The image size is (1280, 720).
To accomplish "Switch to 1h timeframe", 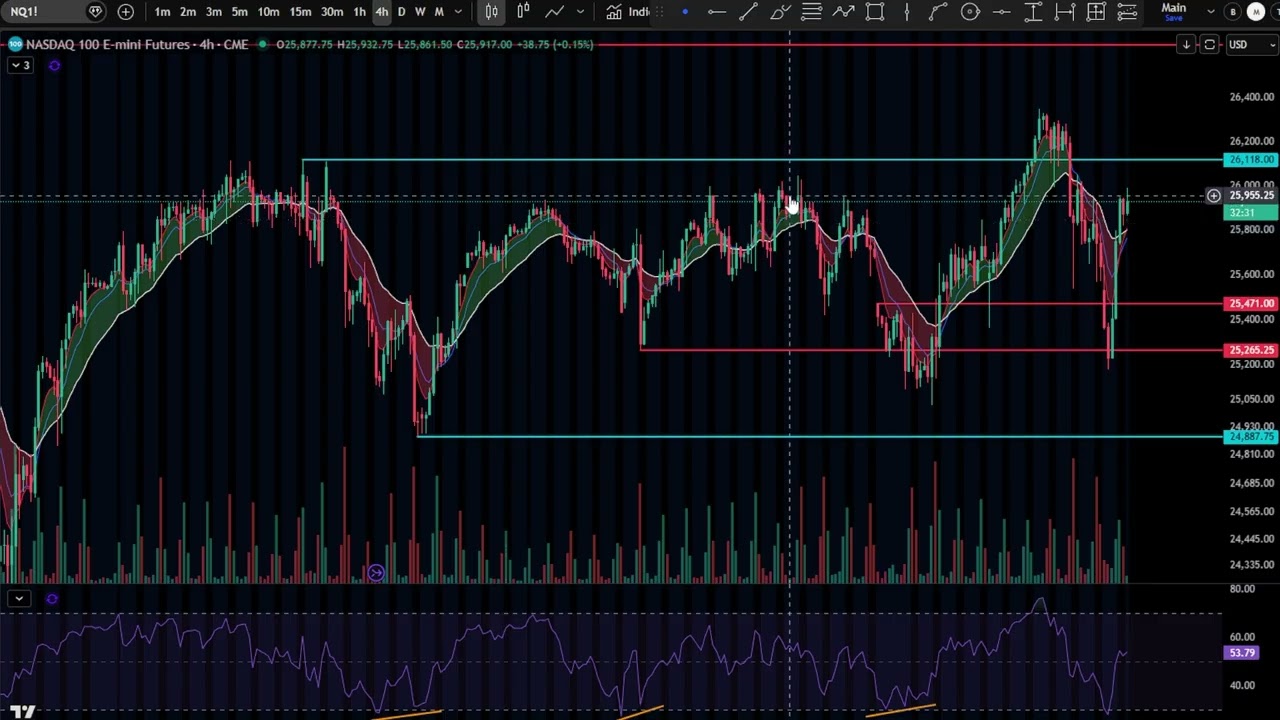I will coord(360,12).
